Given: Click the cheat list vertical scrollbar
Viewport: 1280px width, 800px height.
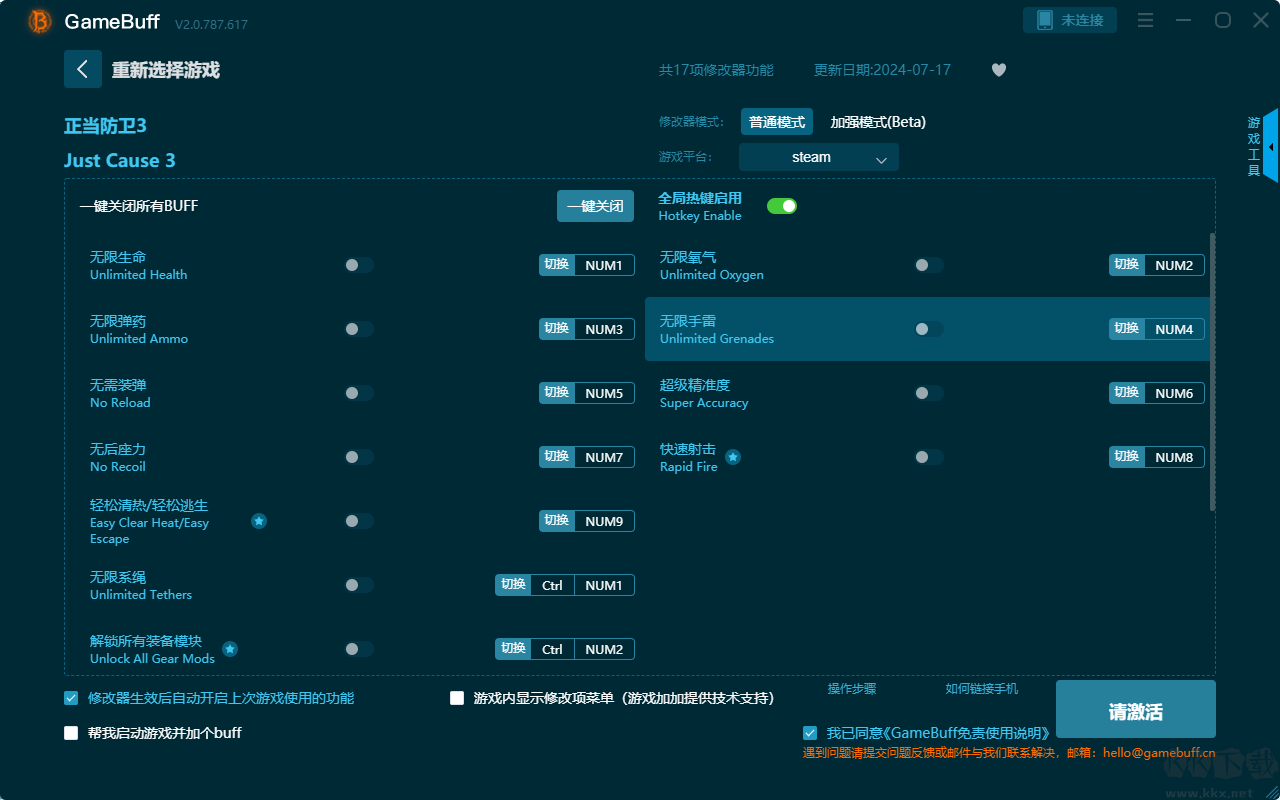Looking at the screenshot, I should click(x=1212, y=370).
